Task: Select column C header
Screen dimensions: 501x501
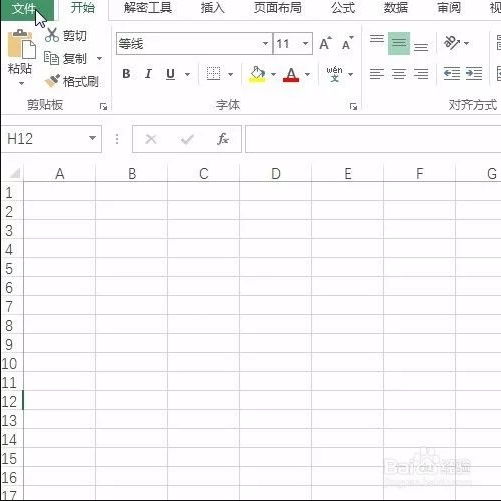Action: point(203,174)
